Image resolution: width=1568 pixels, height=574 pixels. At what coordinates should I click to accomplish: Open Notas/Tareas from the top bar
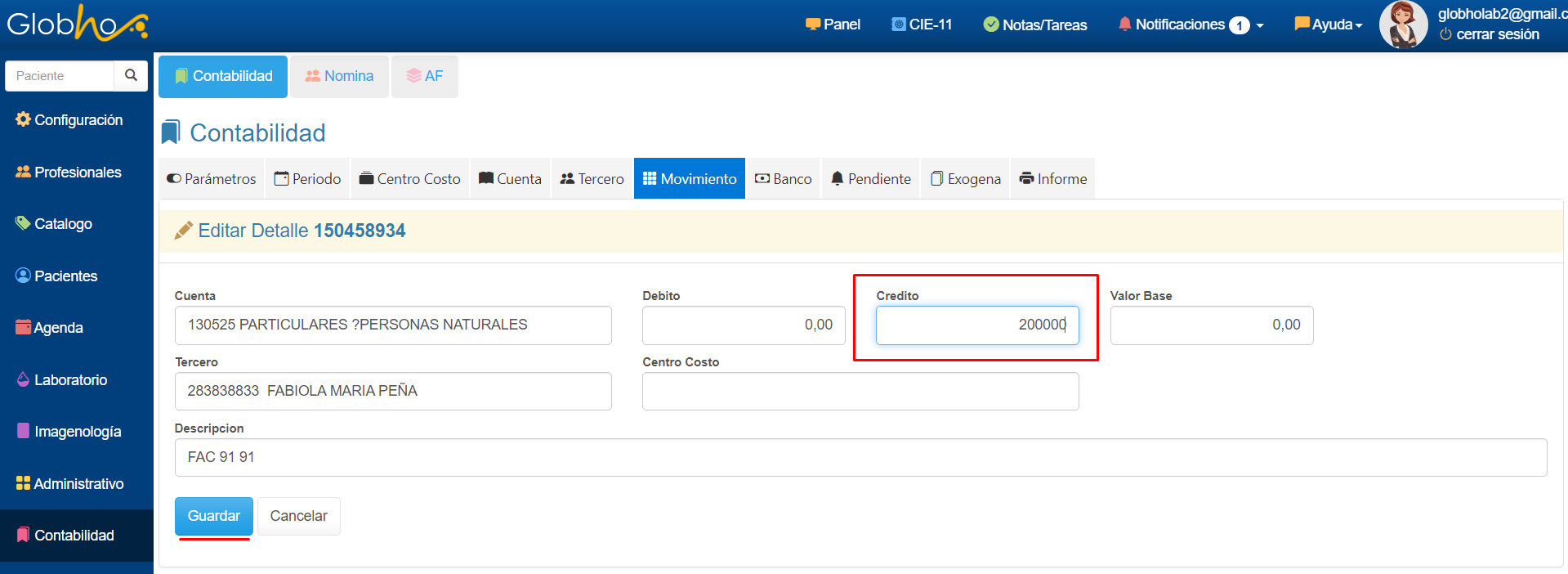(1035, 25)
